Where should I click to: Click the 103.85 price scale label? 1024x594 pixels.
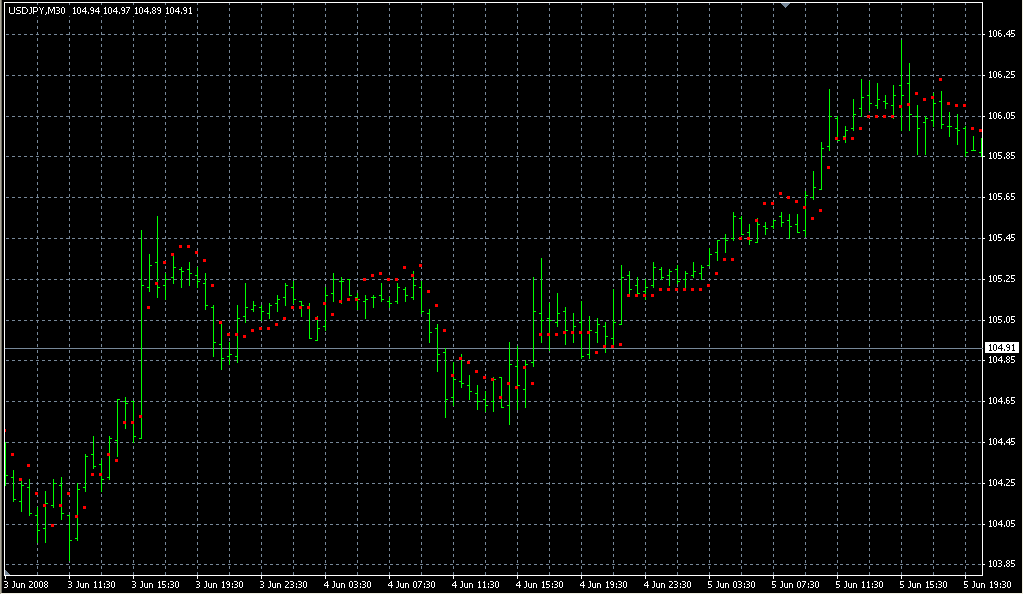coord(1000,564)
